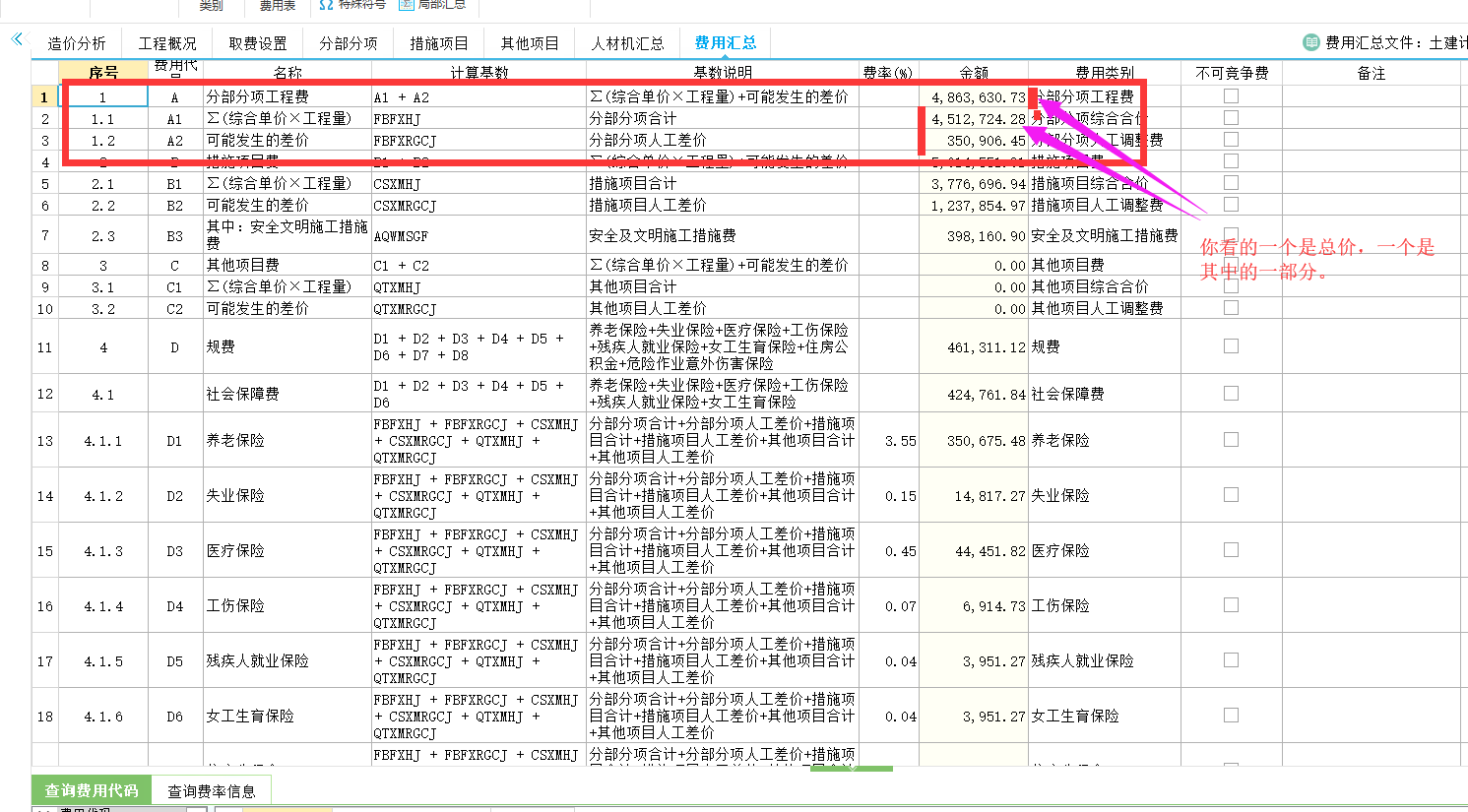
Task: Check 不可竞争费 box for 社会保障费 row
Action: (x=1231, y=394)
